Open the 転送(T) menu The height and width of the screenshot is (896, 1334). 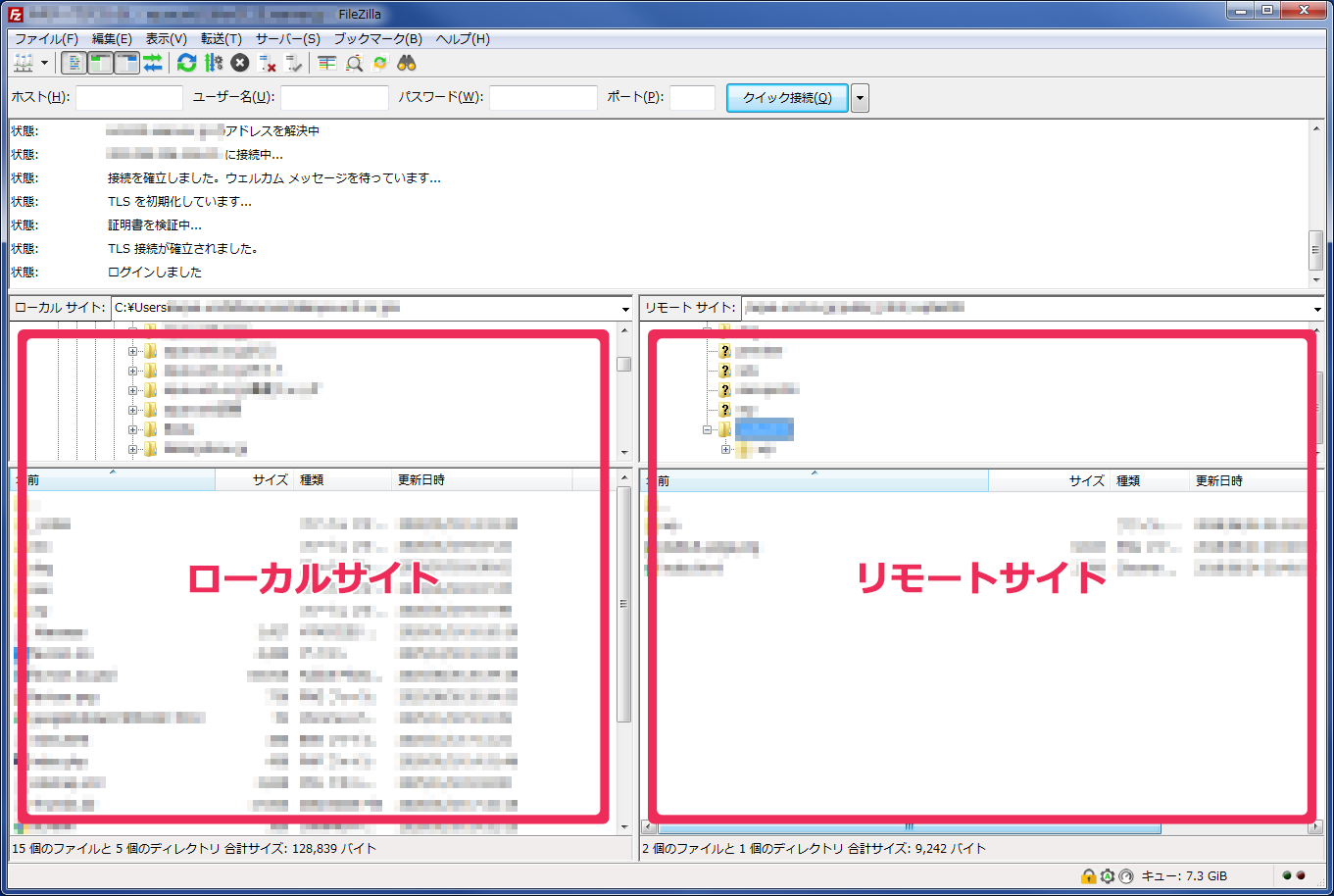pos(221,39)
